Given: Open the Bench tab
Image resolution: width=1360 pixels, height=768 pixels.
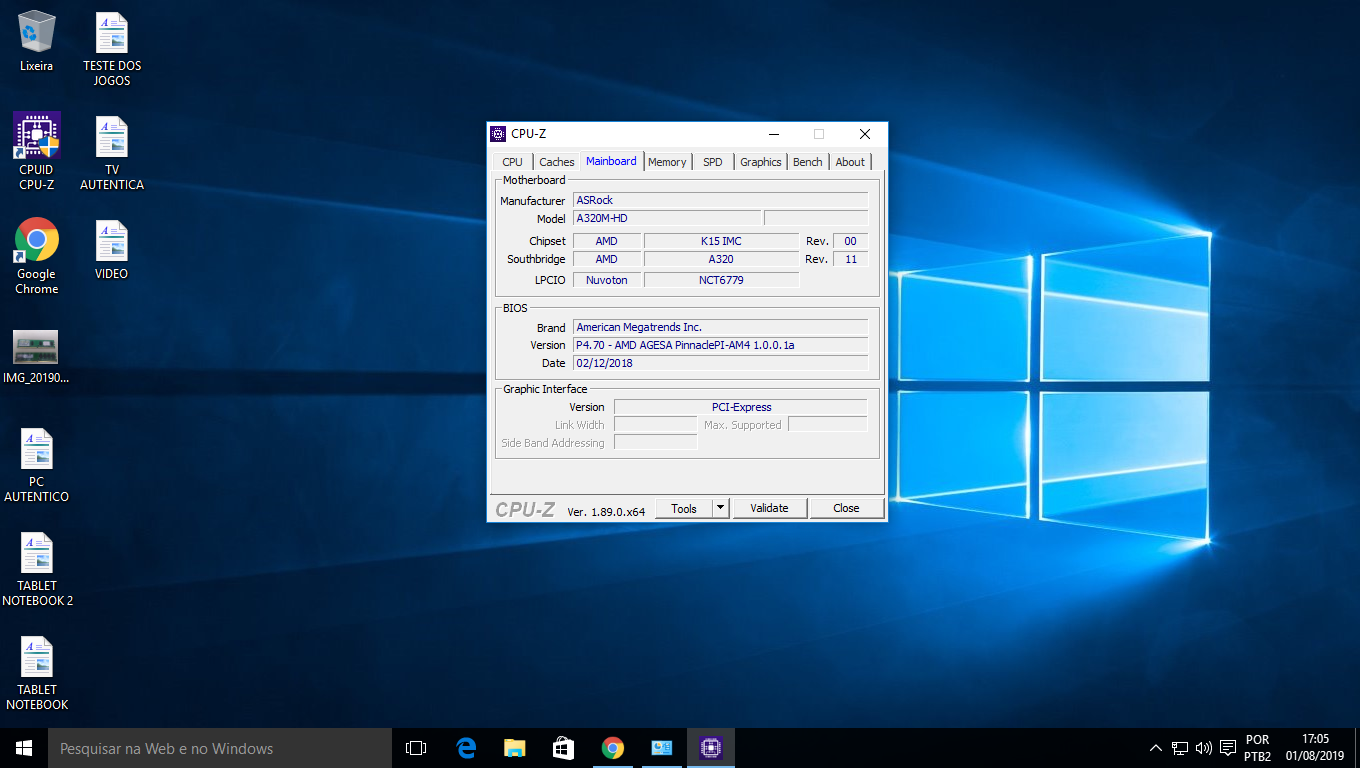Looking at the screenshot, I should (808, 162).
